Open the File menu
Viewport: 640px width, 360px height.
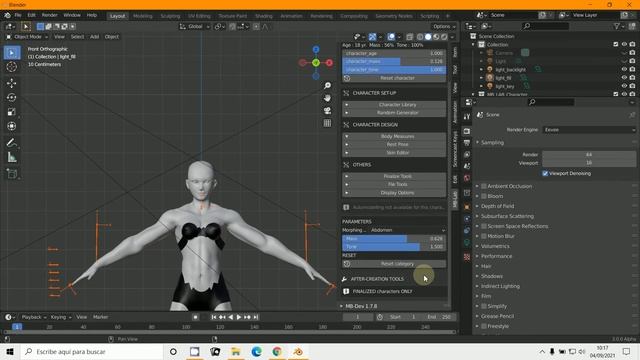(18, 15)
